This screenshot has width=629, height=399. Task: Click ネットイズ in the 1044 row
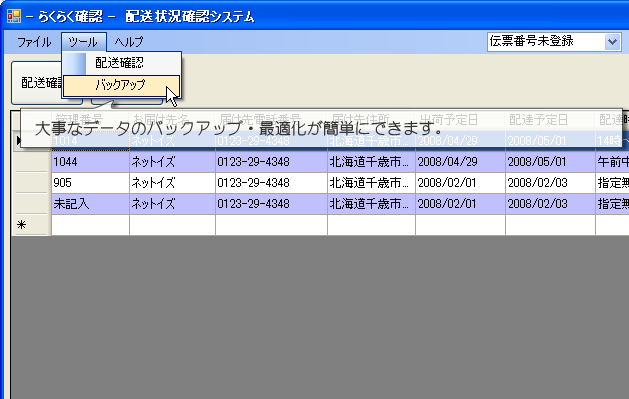[172, 162]
